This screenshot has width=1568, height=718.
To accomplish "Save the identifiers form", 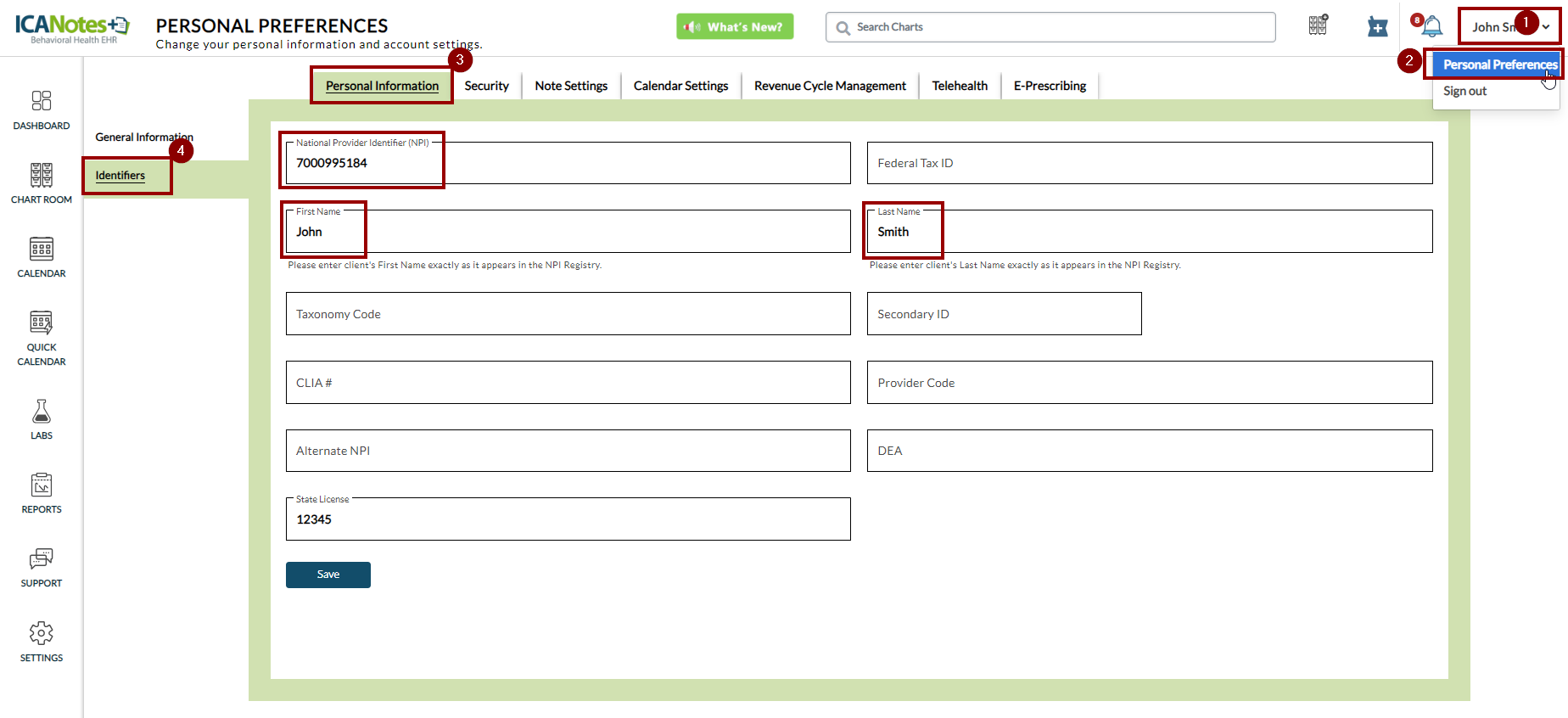I will coord(328,575).
